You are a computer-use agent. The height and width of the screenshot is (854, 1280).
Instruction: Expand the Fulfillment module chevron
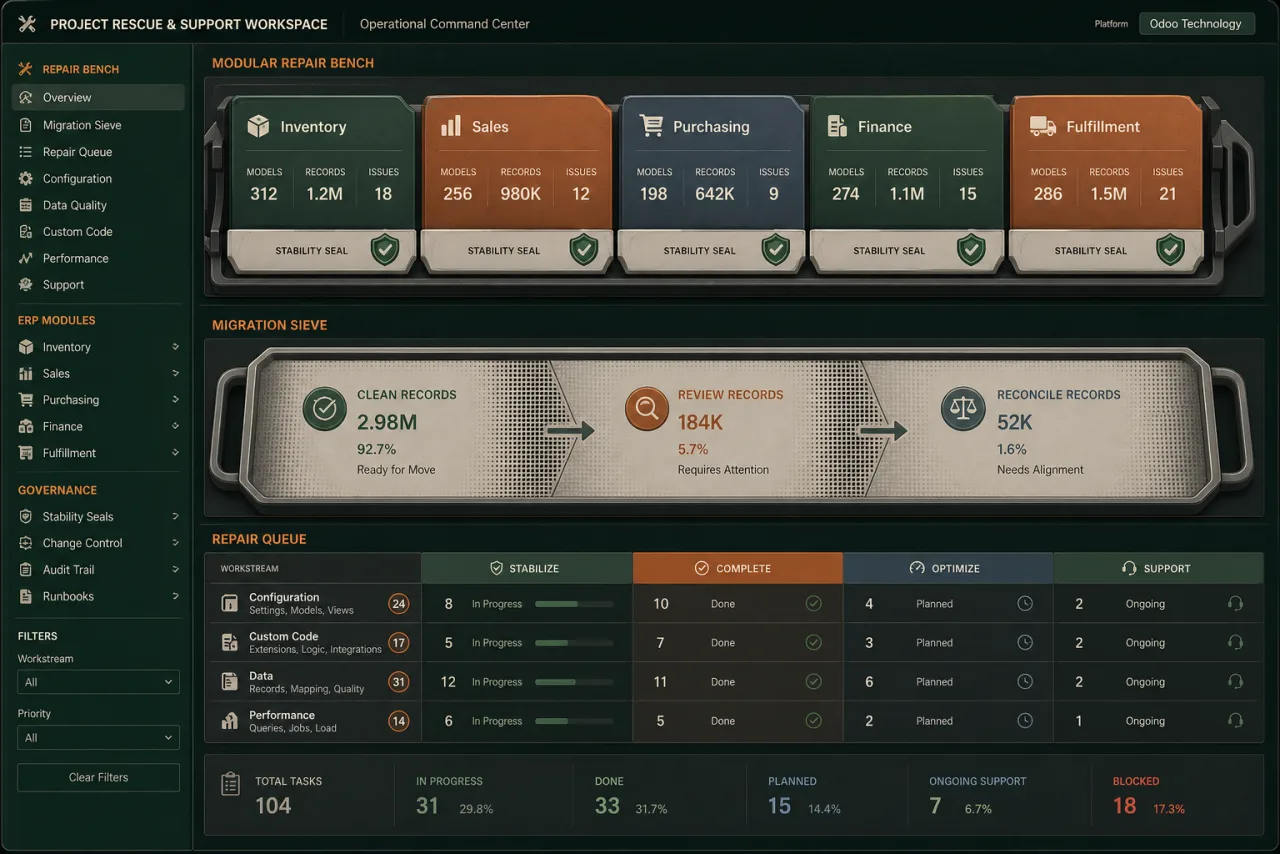pos(175,453)
